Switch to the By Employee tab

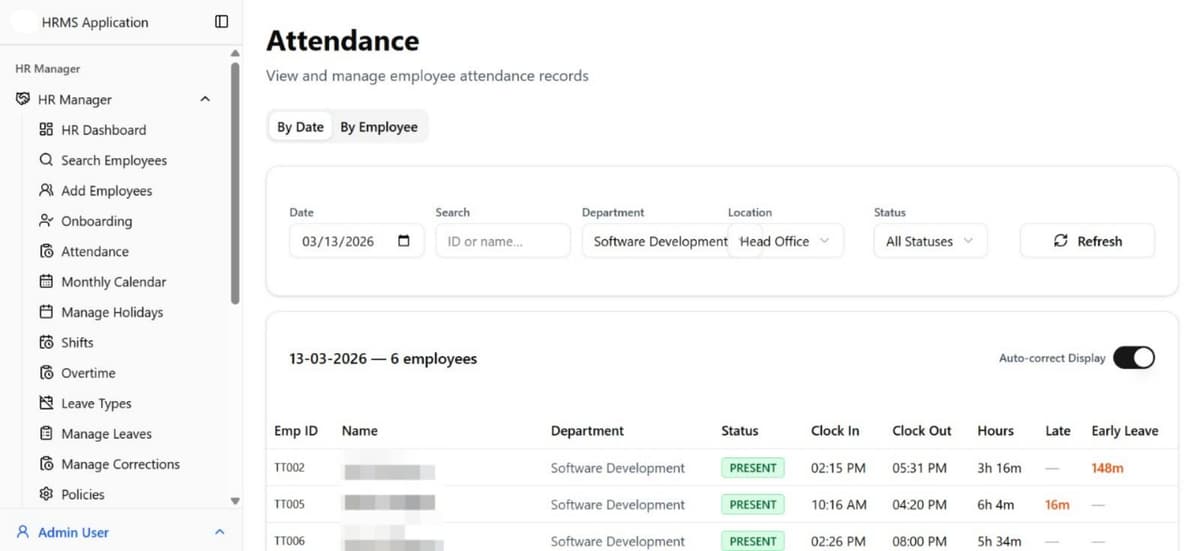(379, 127)
